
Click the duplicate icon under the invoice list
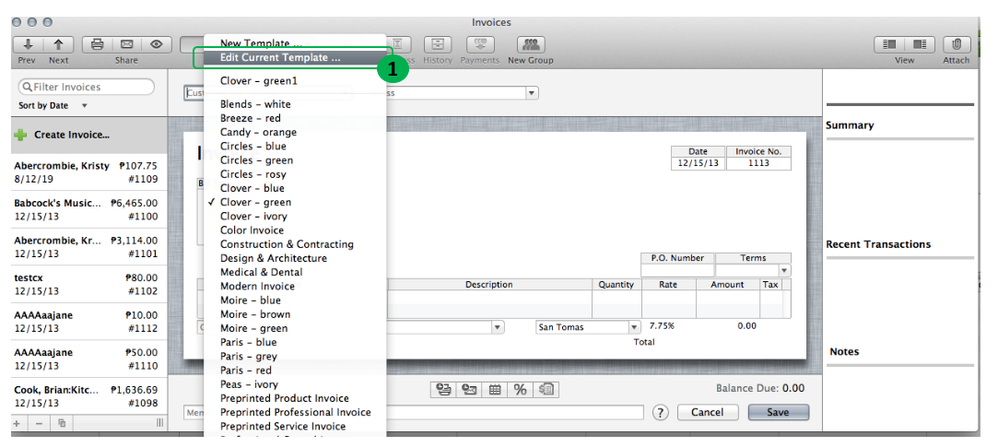61,423
